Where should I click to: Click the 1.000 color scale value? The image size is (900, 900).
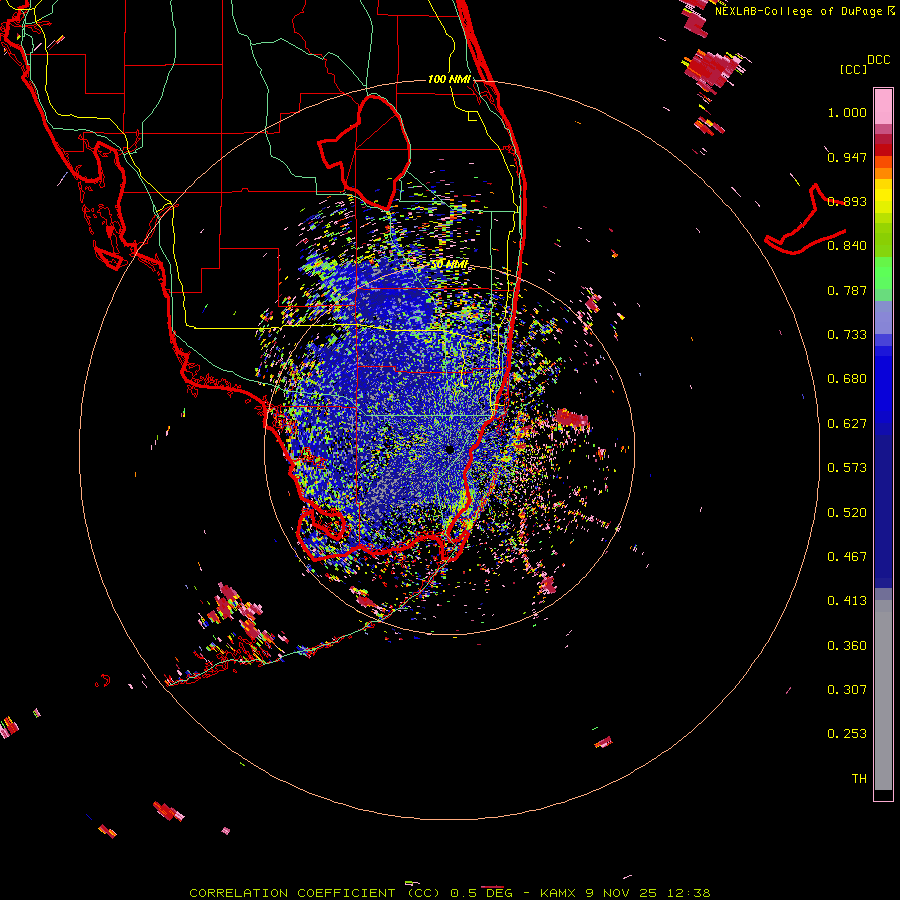click(x=847, y=112)
